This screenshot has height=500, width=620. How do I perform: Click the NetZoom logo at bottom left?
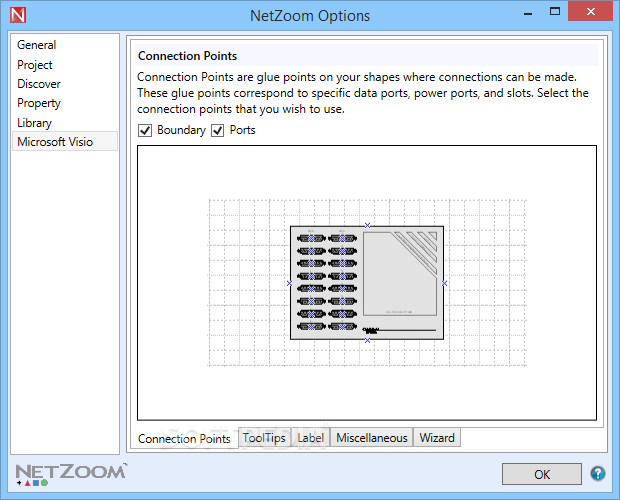[71, 474]
